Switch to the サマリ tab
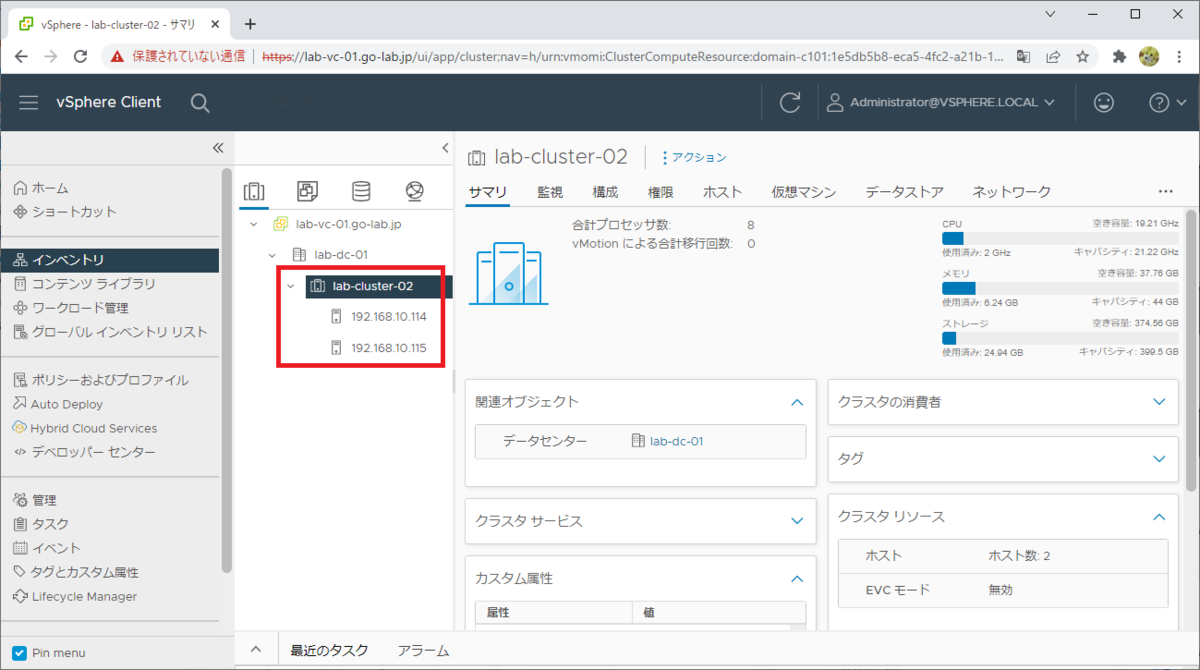 488,192
